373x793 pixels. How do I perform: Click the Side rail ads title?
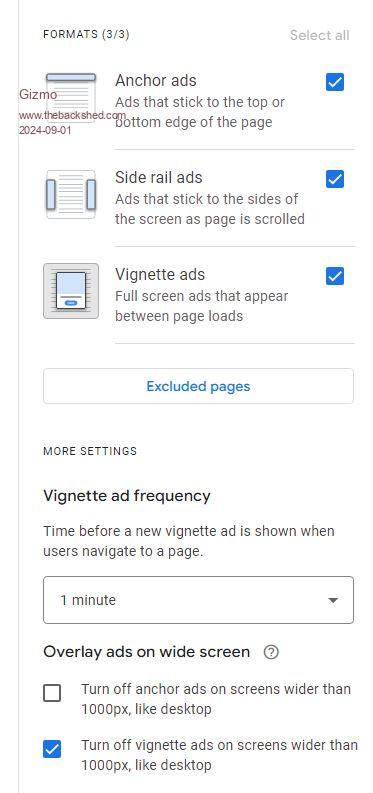point(159,178)
